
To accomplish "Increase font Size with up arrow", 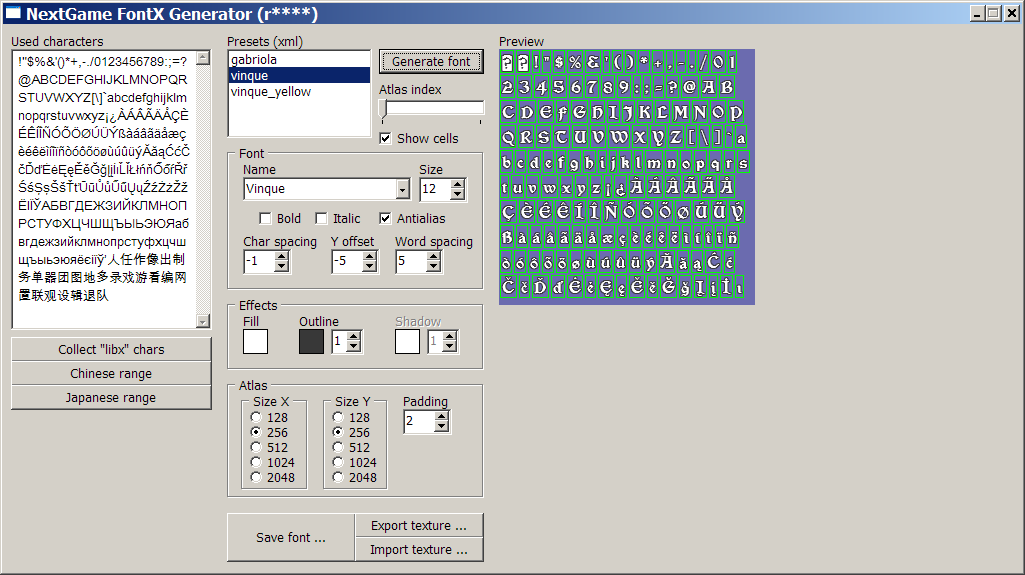I will pos(458,184).
